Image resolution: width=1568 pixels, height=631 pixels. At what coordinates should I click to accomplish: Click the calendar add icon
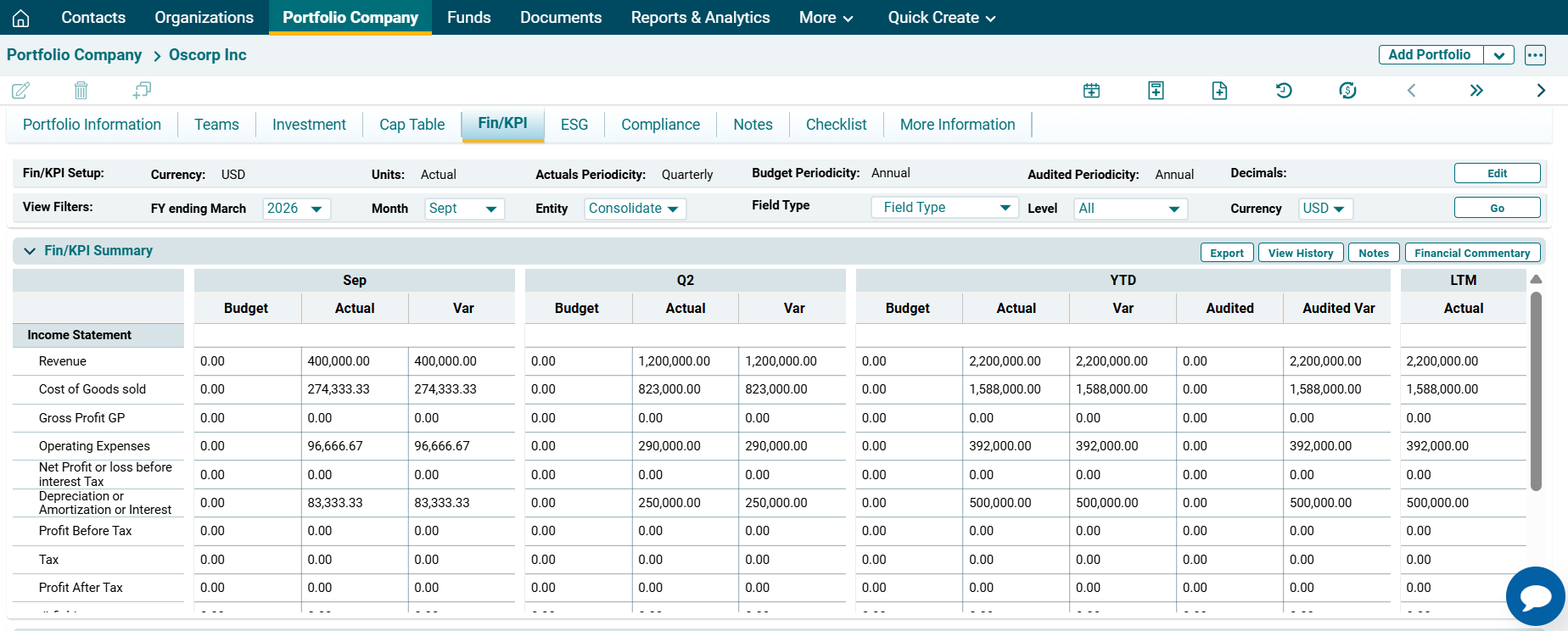click(1091, 90)
